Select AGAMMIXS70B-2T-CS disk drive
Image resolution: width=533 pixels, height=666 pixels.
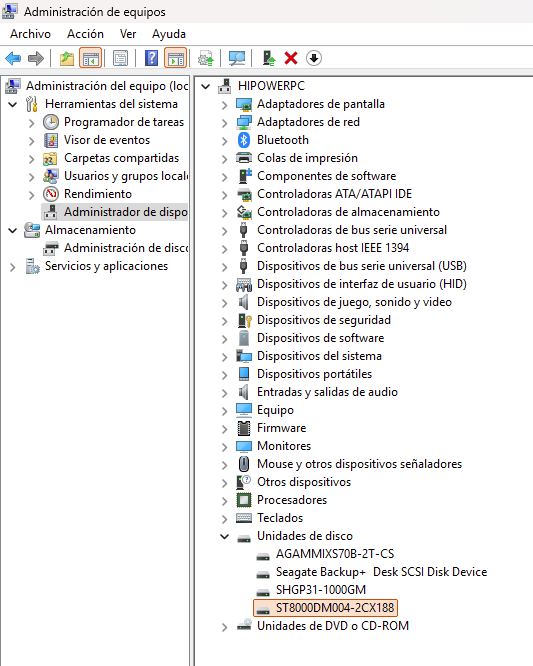[x=335, y=554]
